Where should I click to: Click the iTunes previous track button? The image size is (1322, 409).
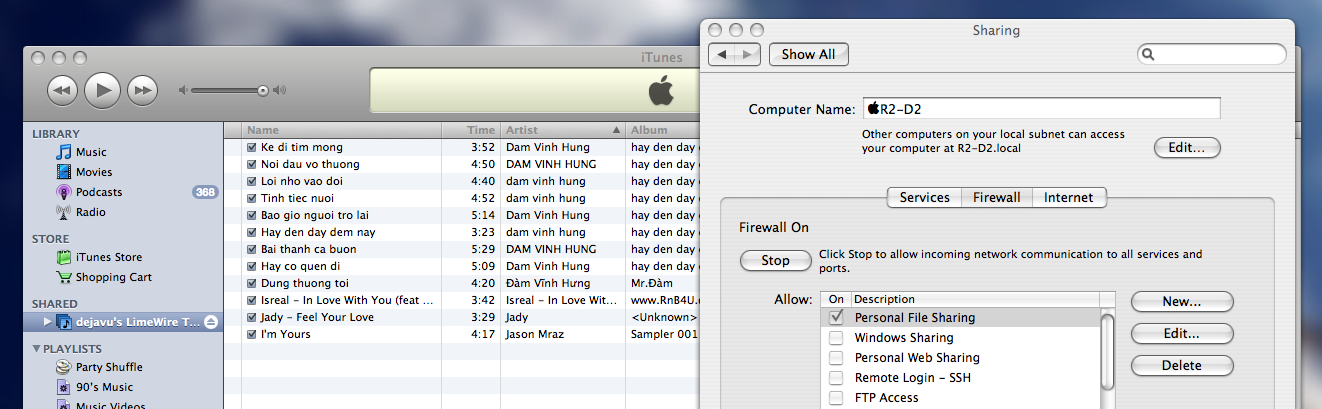62,90
